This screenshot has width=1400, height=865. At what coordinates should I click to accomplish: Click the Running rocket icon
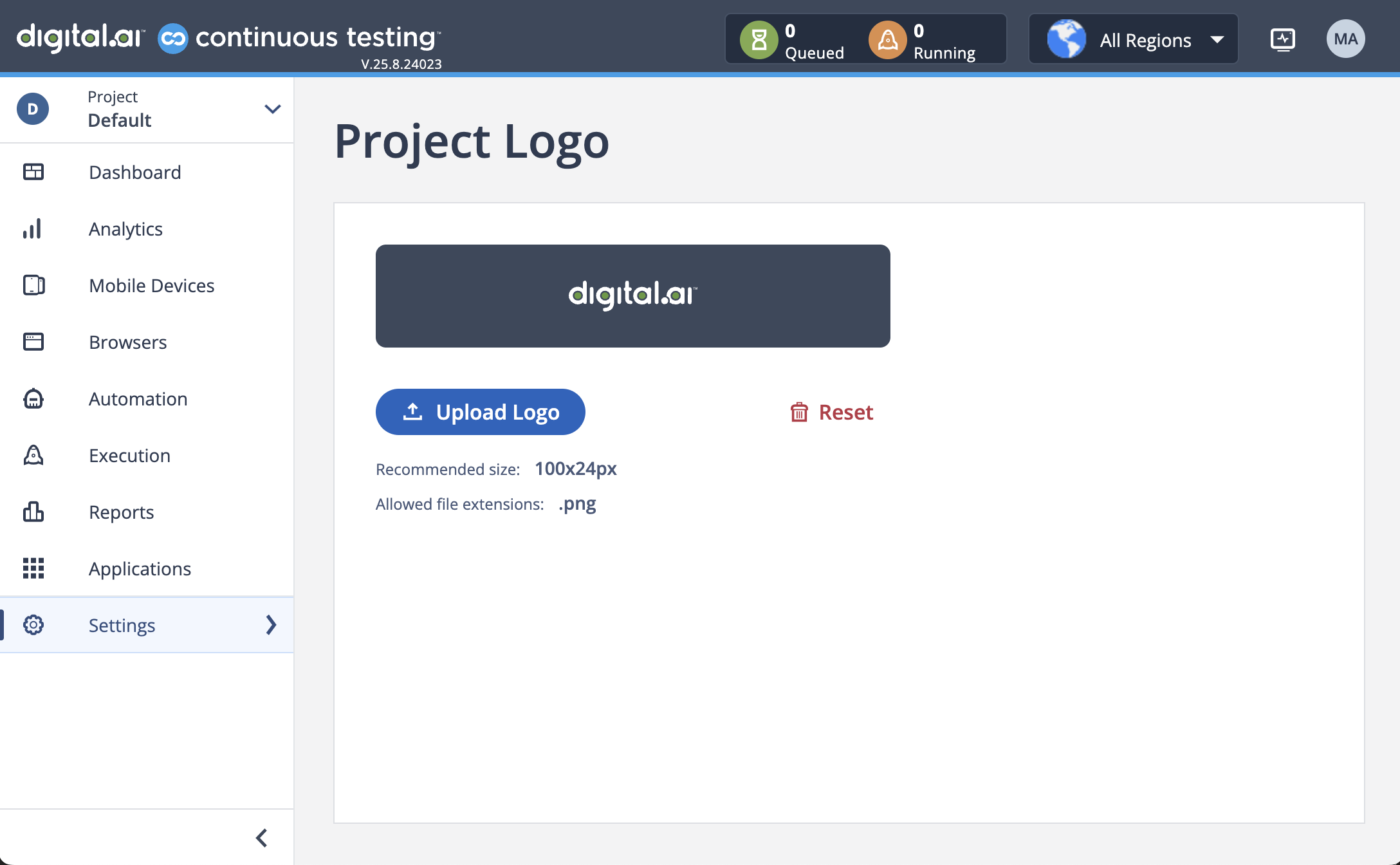888,40
